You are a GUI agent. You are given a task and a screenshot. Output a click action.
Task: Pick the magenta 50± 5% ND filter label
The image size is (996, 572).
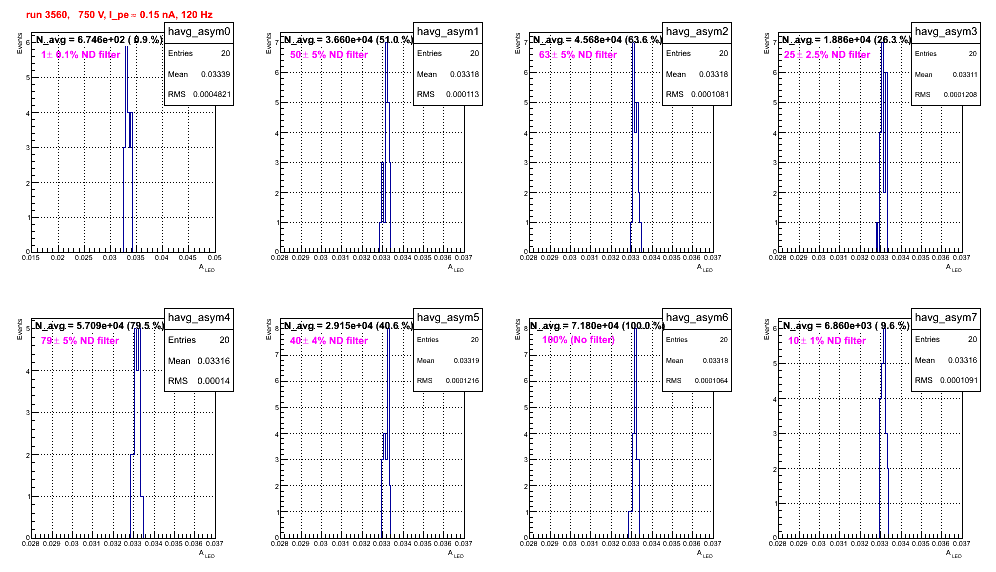coord(329,55)
